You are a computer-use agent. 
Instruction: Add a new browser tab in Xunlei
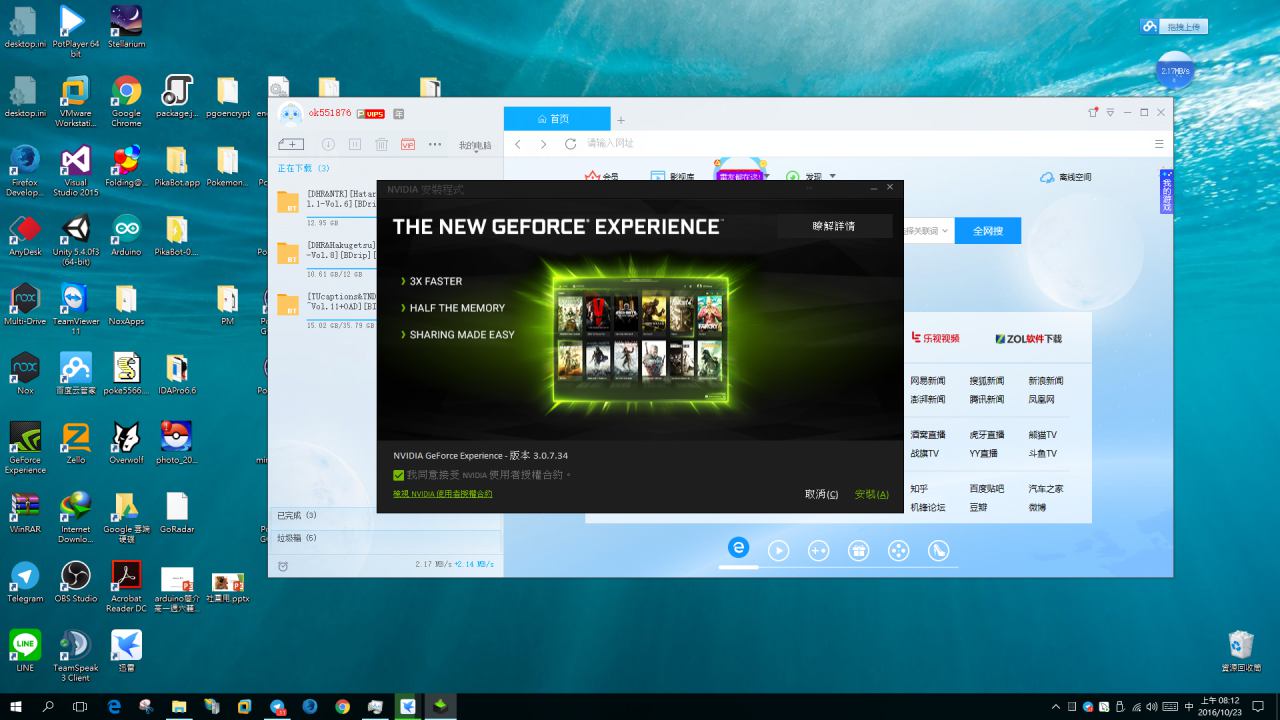coord(621,120)
